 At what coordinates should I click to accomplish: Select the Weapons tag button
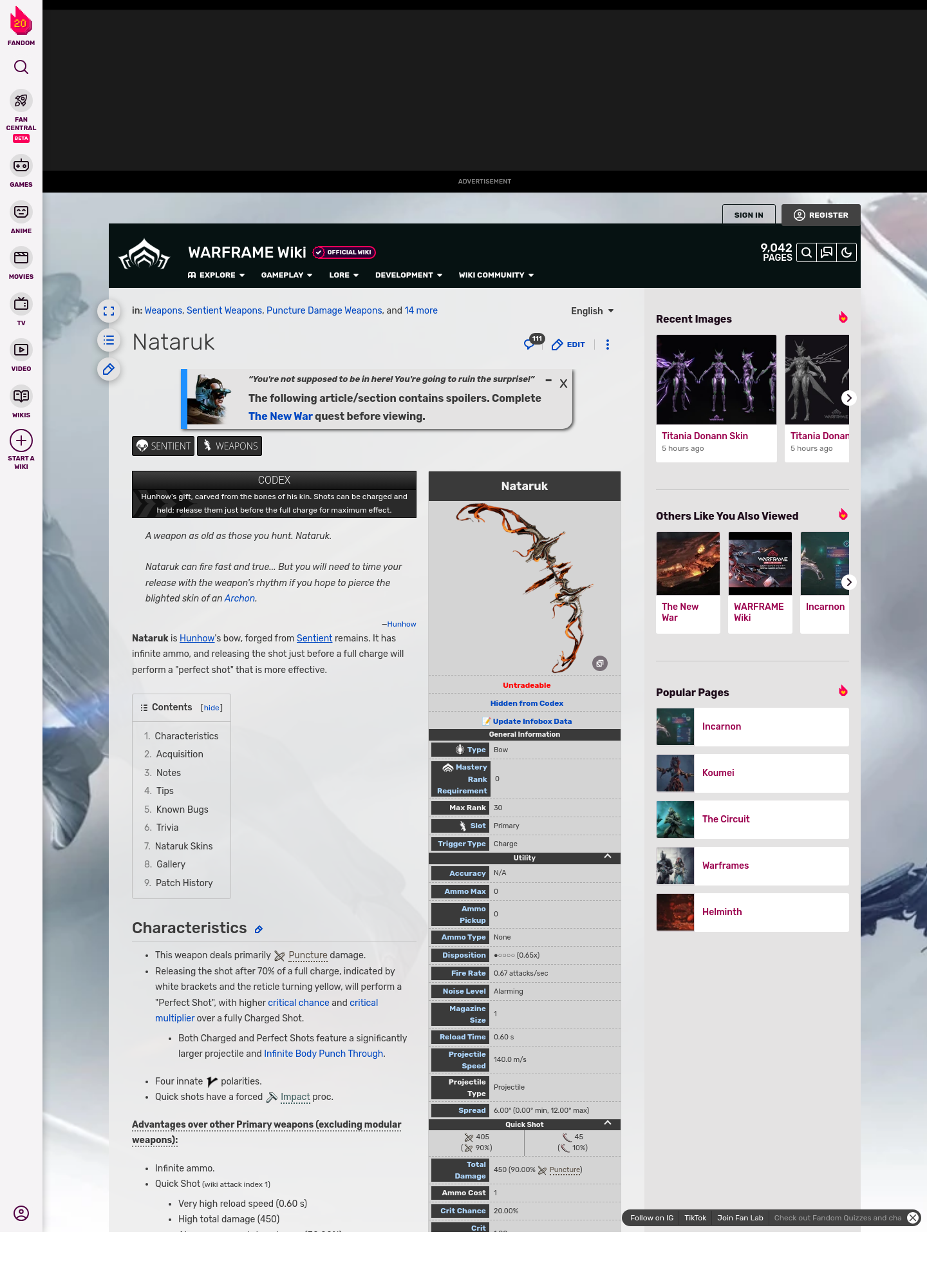point(230,446)
